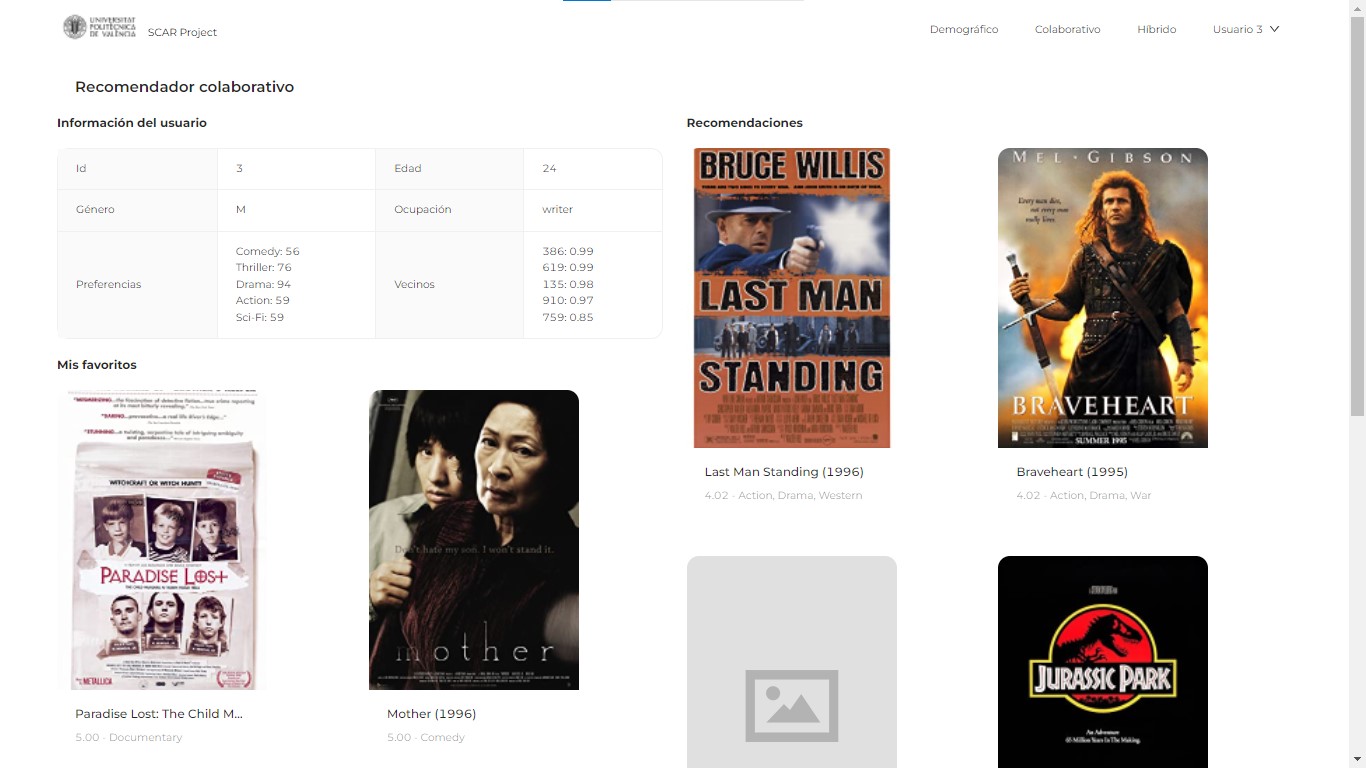Select the Mis favoritos heading
1366x768 pixels.
point(97,365)
